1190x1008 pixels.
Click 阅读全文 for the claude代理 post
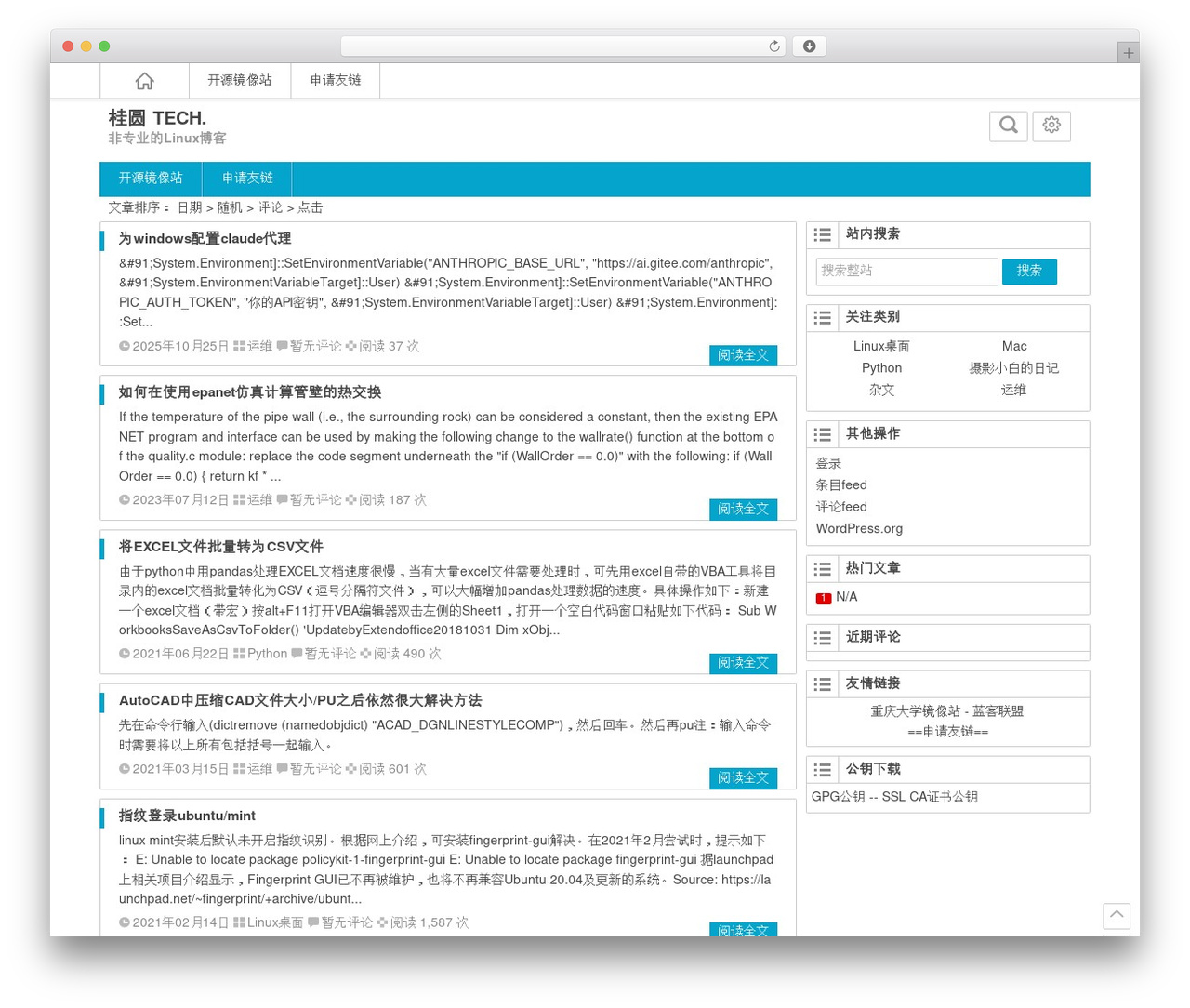[x=743, y=355]
